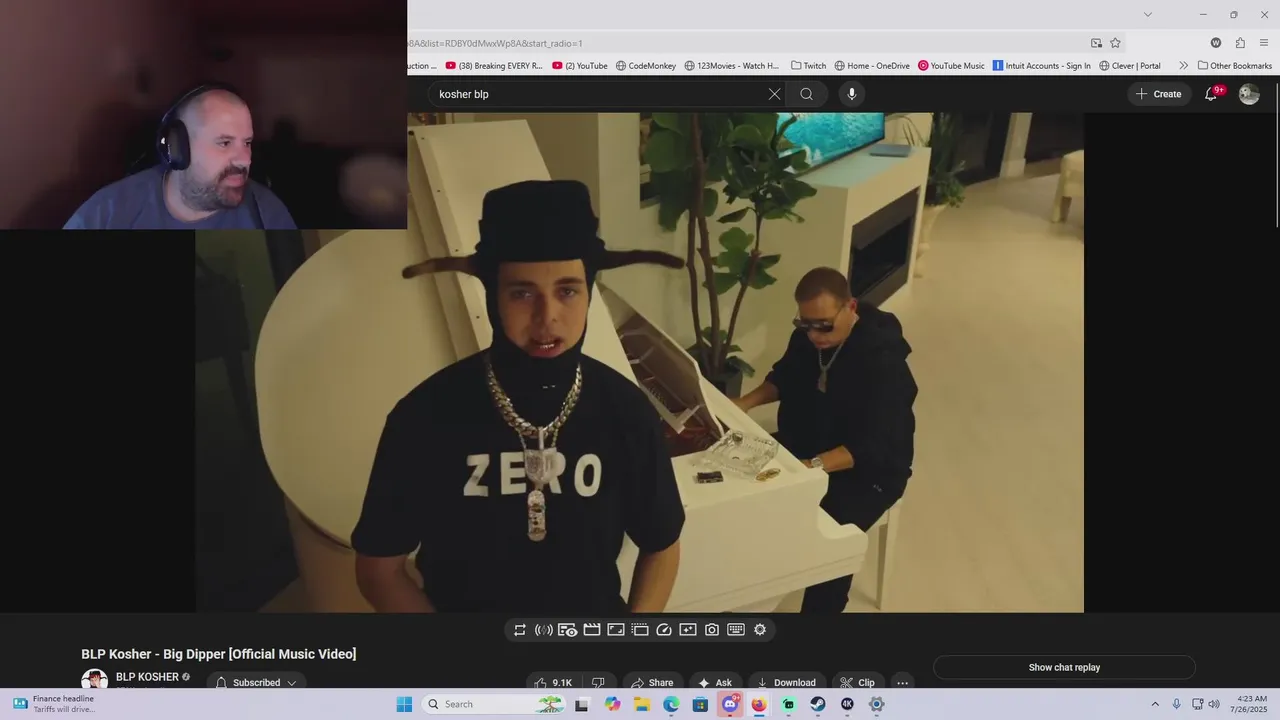Click the Ask button
Image resolution: width=1280 pixels, height=720 pixels.
(x=715, y=682)
